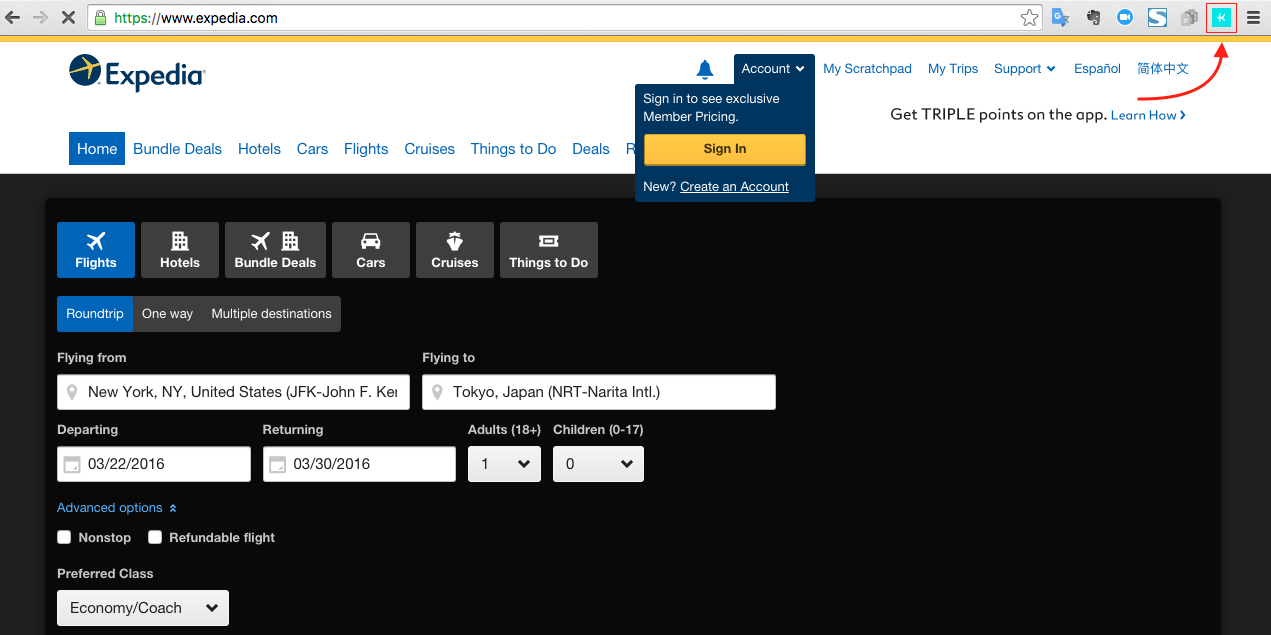1271x635 pixels.
Task: Tick the Refundable flight checkbox
Action: [155, 537]
